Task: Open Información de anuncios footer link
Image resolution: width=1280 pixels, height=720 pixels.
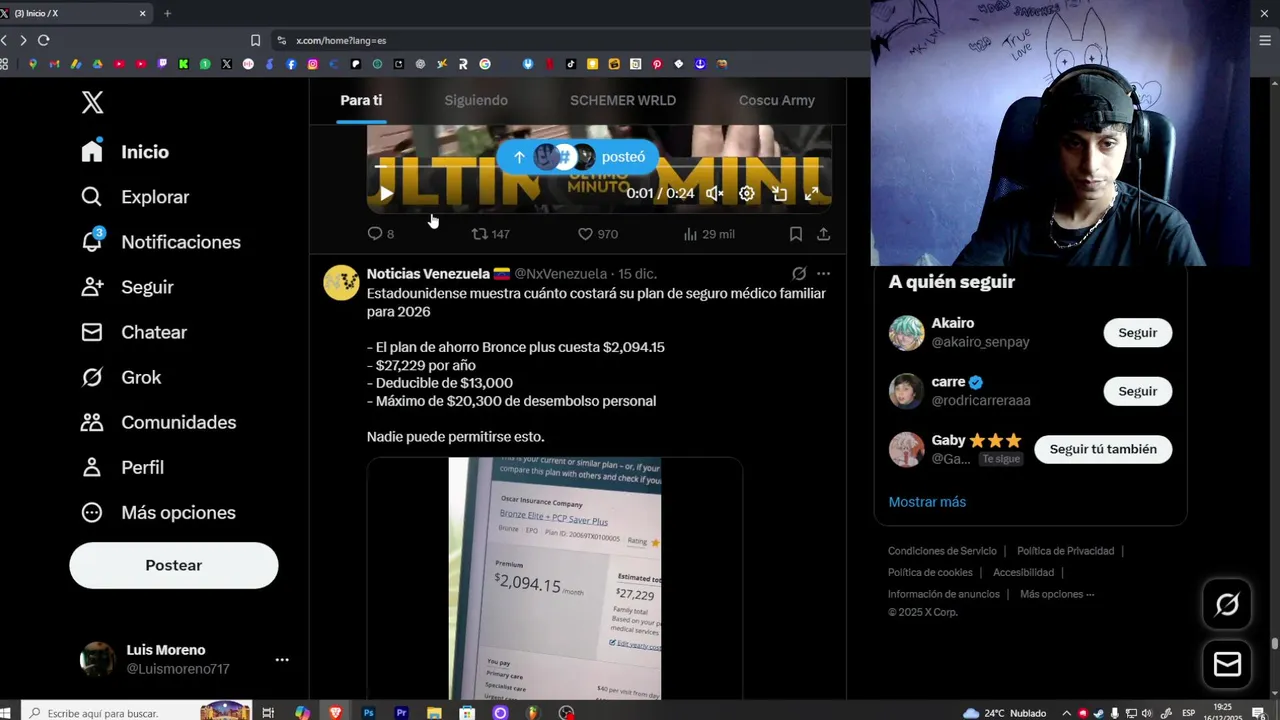Action: pyautogui.click(x=944, y=594)
